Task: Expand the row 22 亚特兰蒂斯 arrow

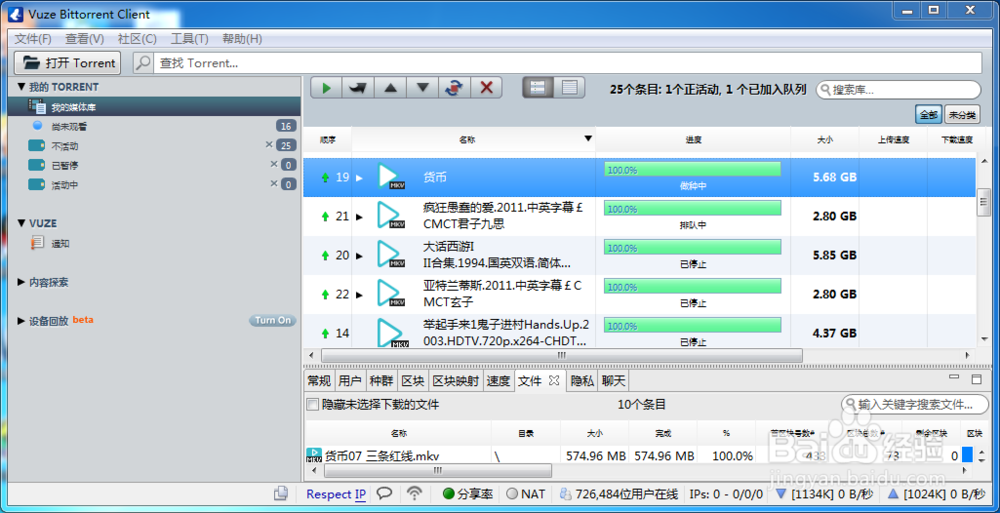Action: pos(360,295)
